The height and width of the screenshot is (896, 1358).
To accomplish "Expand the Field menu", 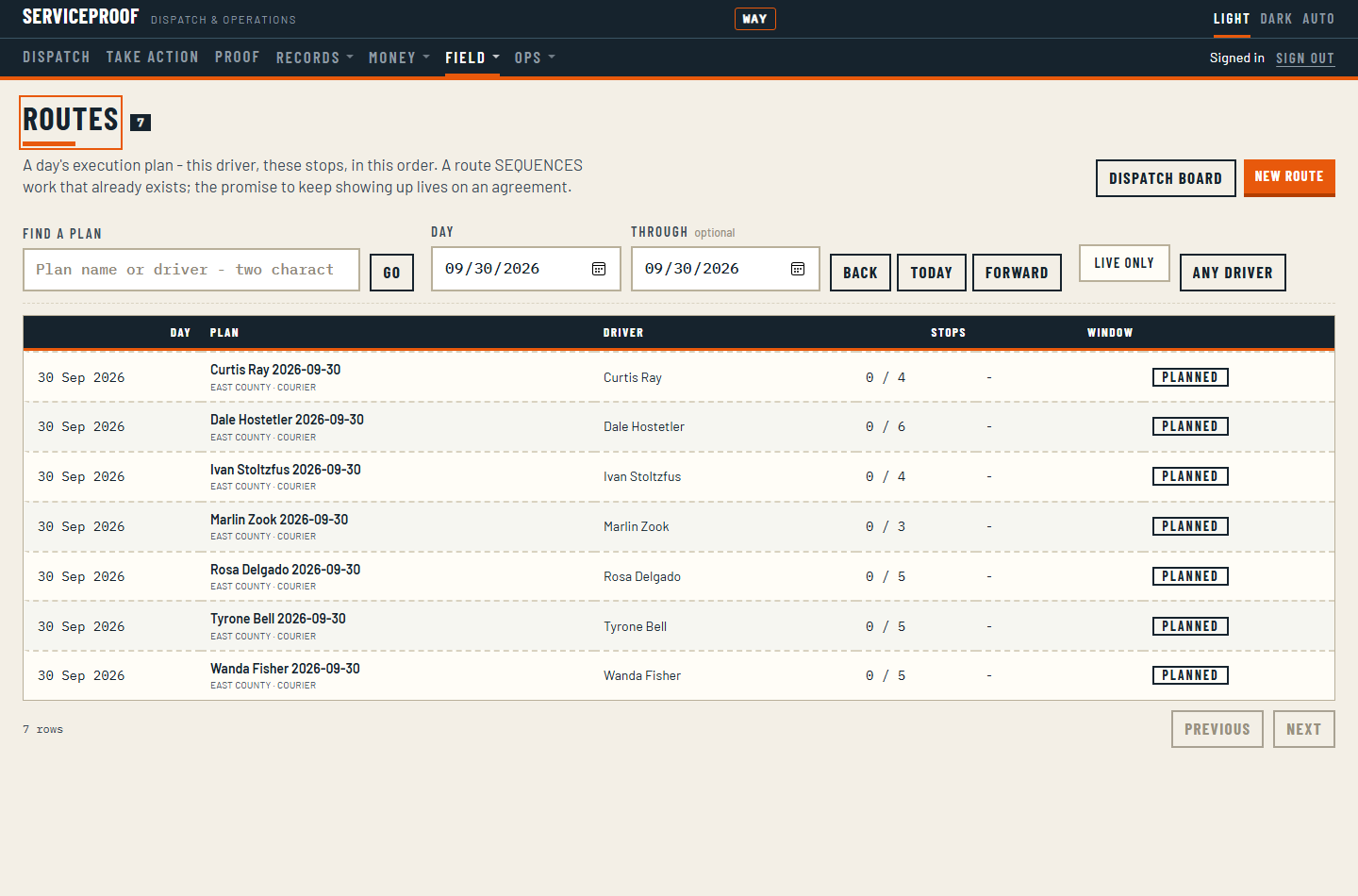I will (472, 58).
